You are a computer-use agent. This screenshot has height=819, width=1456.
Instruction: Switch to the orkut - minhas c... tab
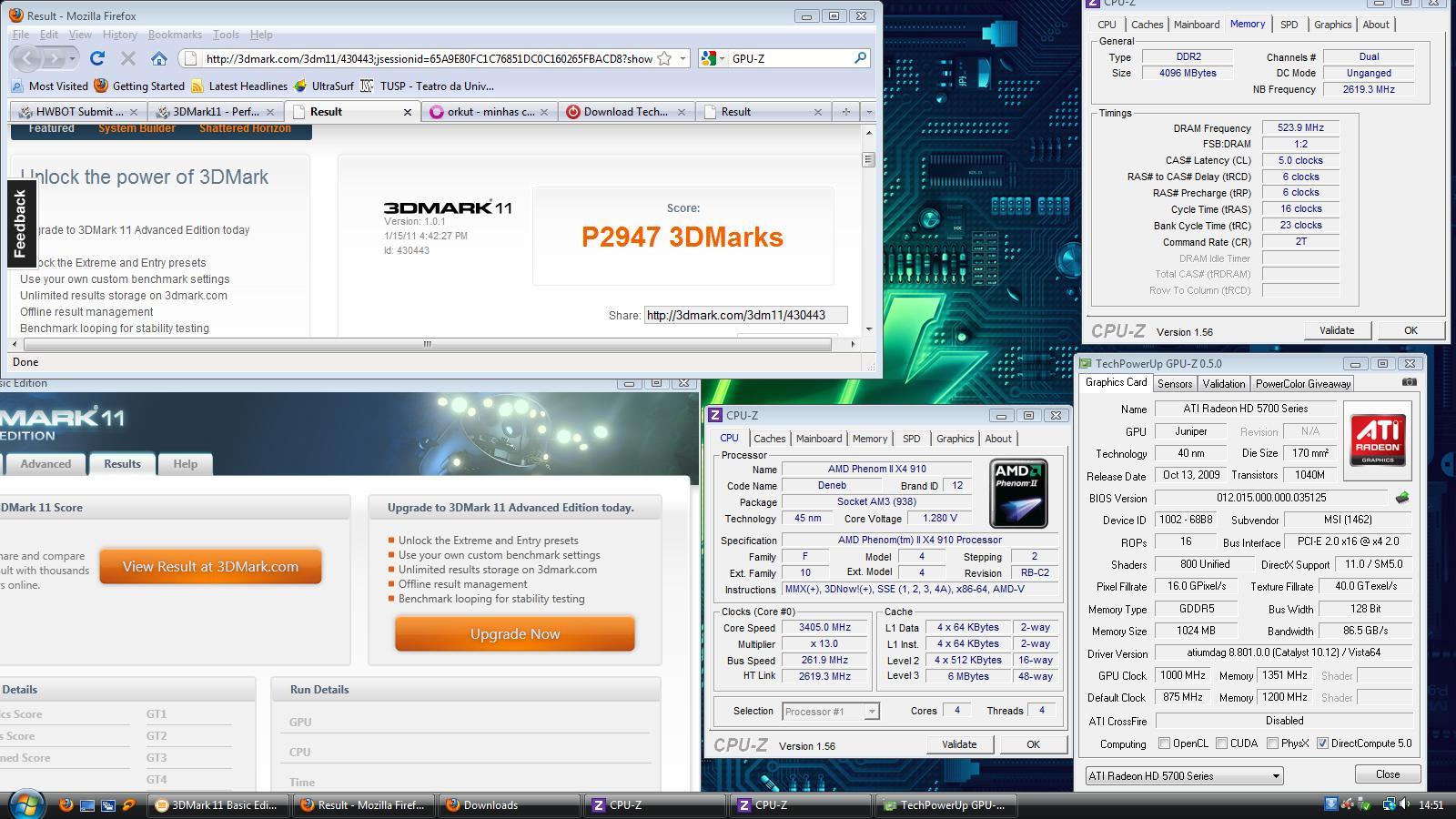point(490,112)
